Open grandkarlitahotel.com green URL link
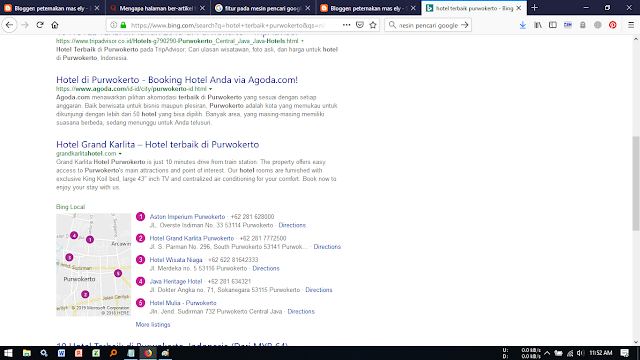Image resolution: width=640 pixels, height=360 pixels. [x=86, y=154]
